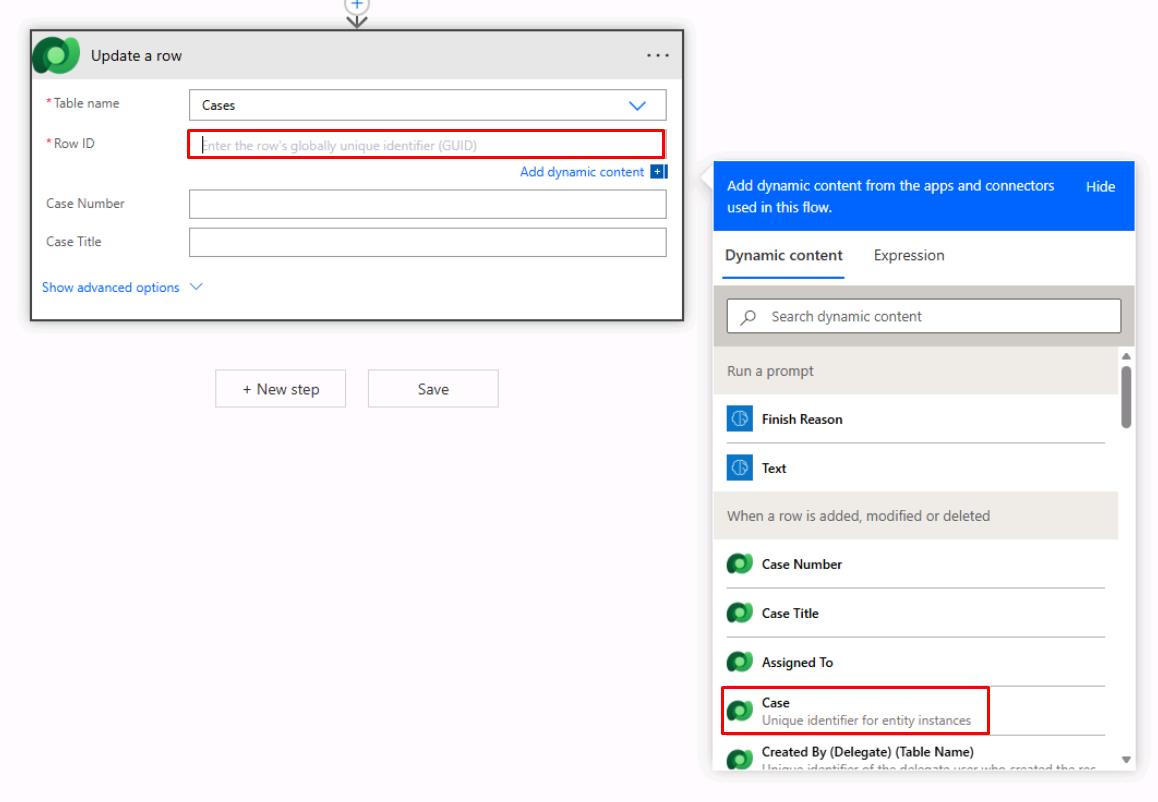Click the New step button
The image size is (1158, 802).
[x=281, y=389]
